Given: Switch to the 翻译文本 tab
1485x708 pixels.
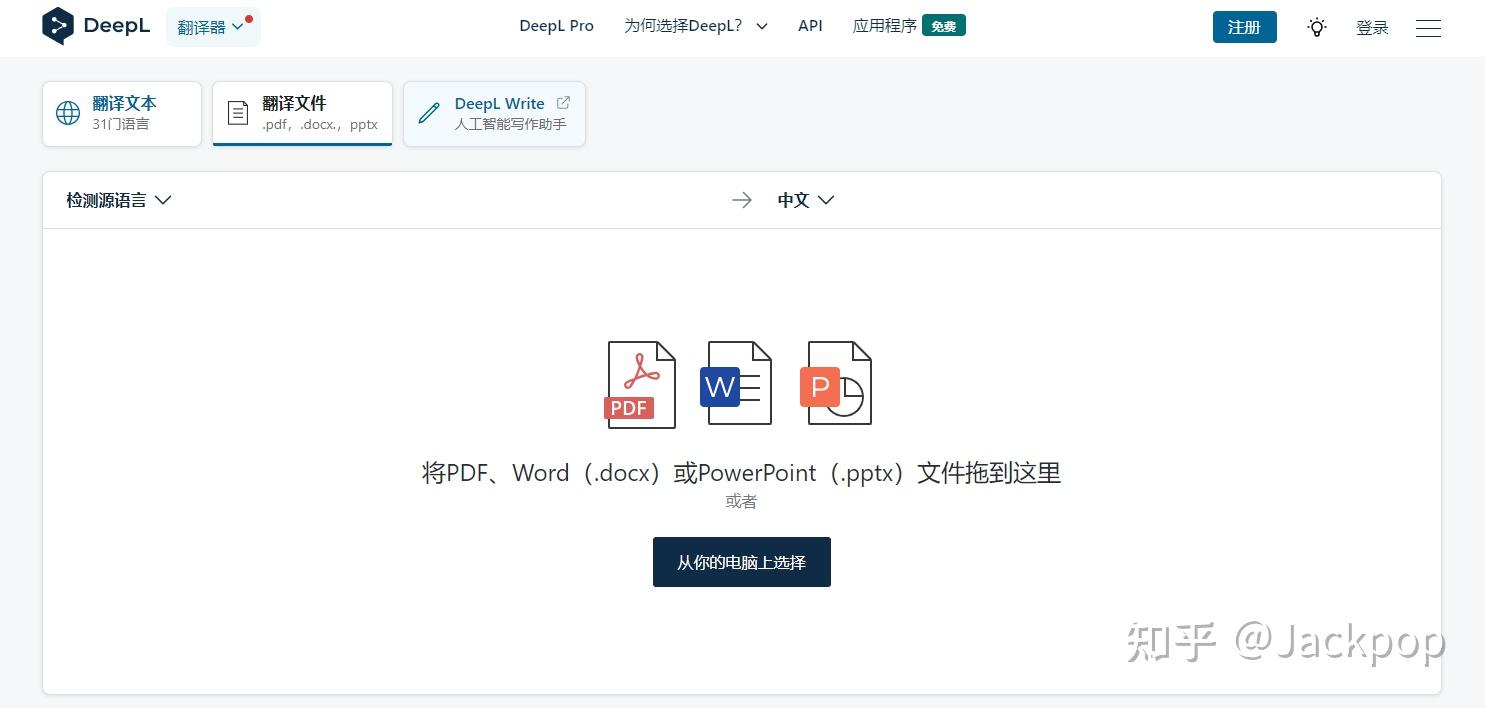Looking at the screenshot, I should [x=122, y=113].
